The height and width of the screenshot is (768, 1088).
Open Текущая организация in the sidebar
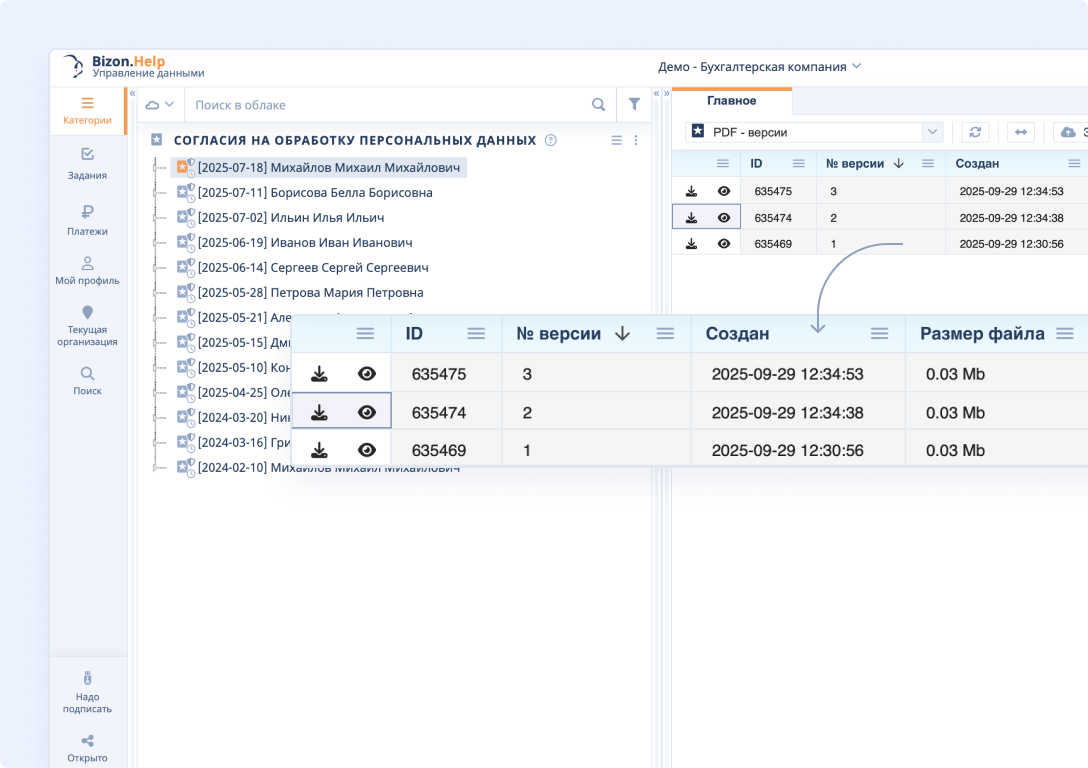87,326
